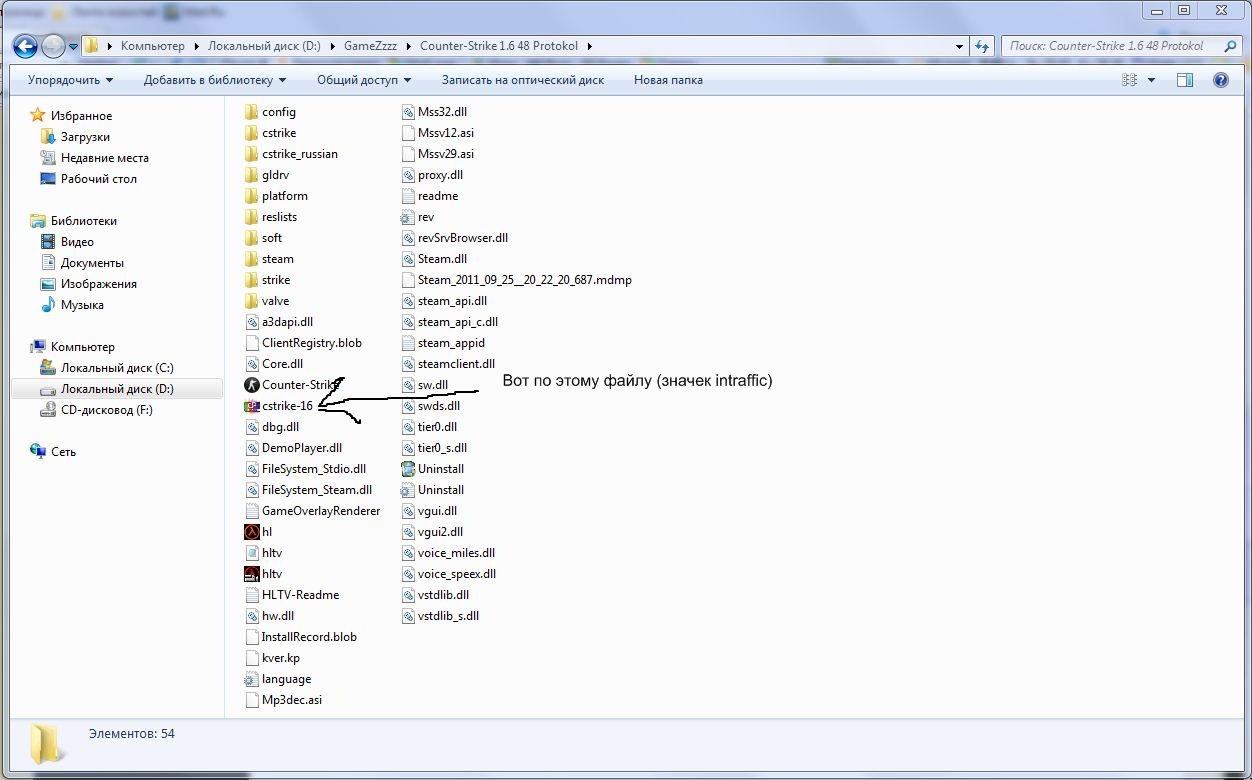Open Добавить в библиотеку dropdown
This screenshot has width=1252, height=780.
tap(214, 80)
